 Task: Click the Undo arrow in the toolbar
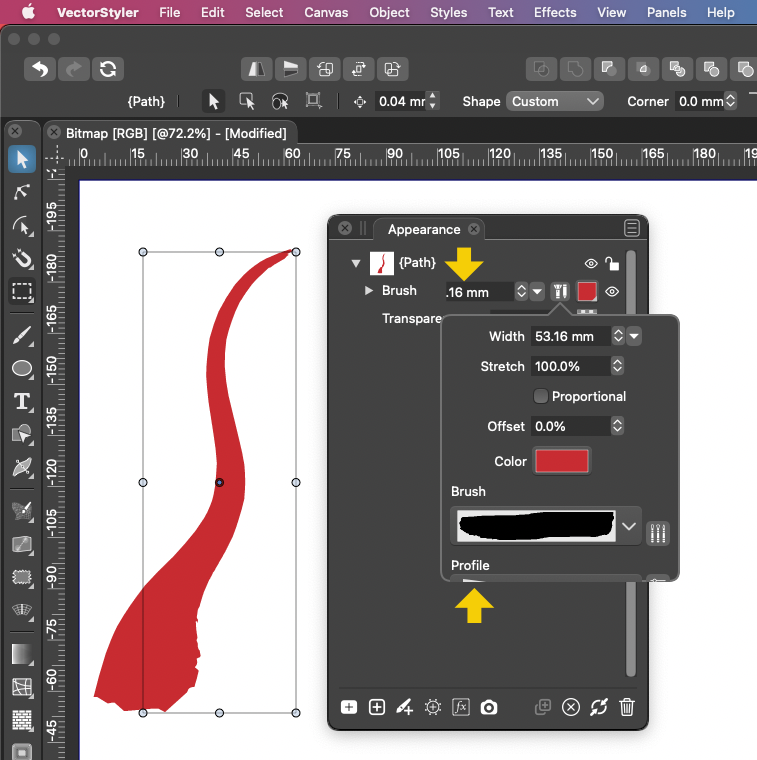(40, 69)
